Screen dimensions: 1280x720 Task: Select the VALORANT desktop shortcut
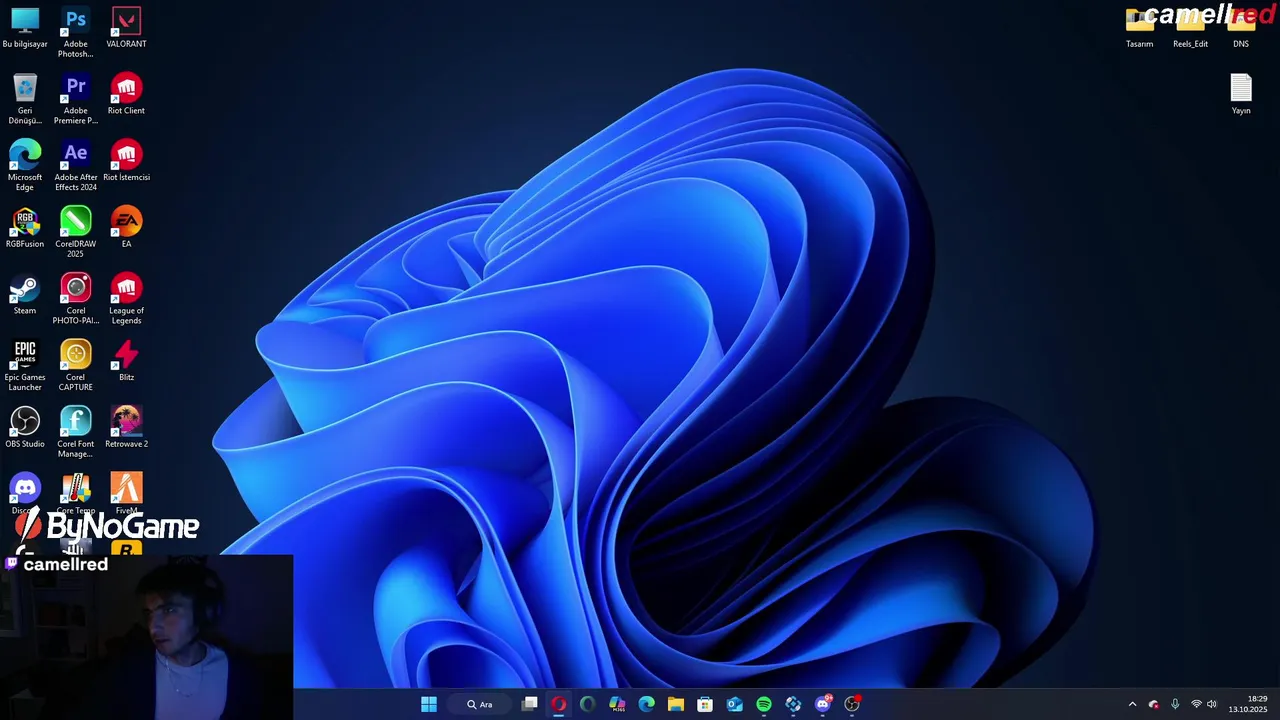point(126,27)
